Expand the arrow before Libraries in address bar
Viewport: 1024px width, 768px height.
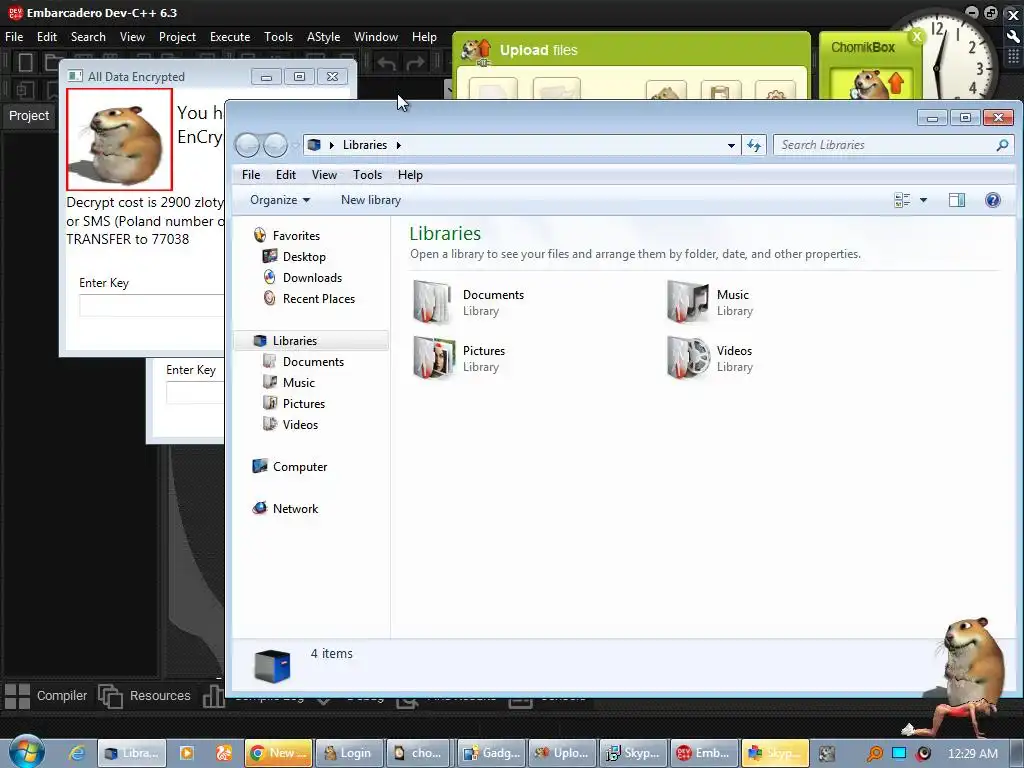tap(332, 145)
